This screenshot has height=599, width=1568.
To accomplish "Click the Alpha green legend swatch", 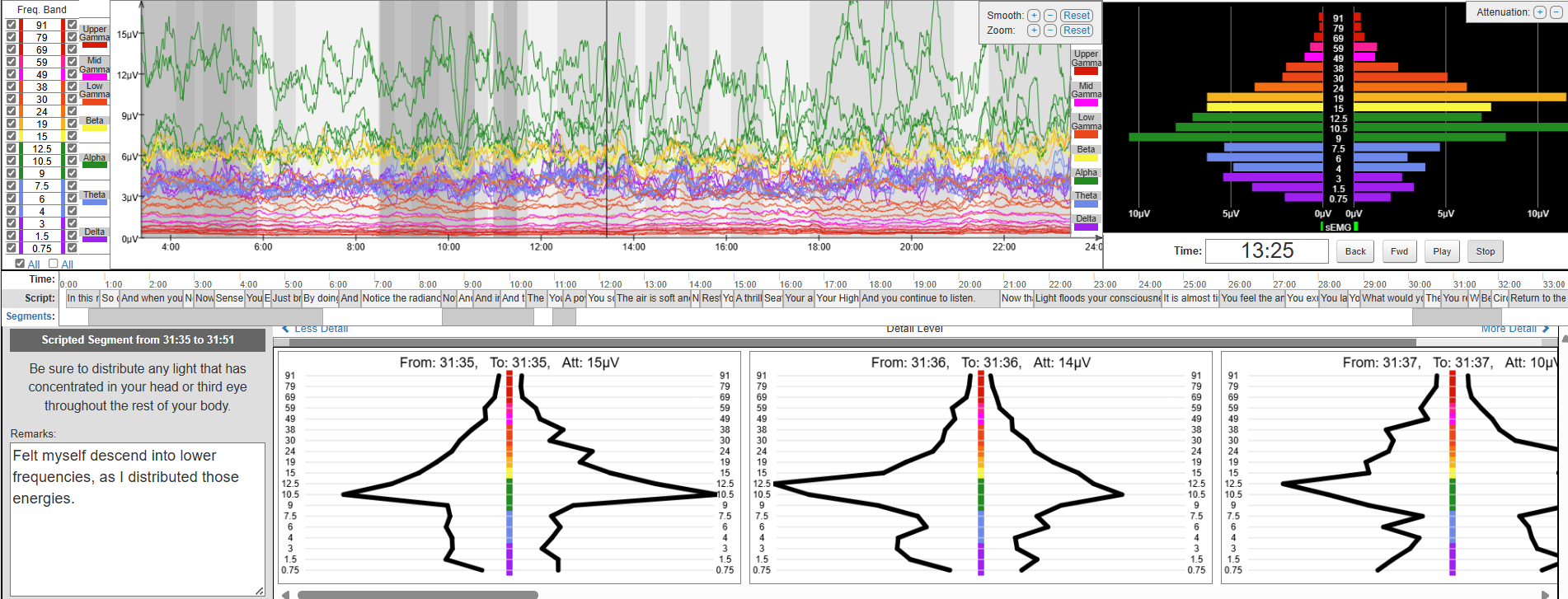I will (95, 165).
